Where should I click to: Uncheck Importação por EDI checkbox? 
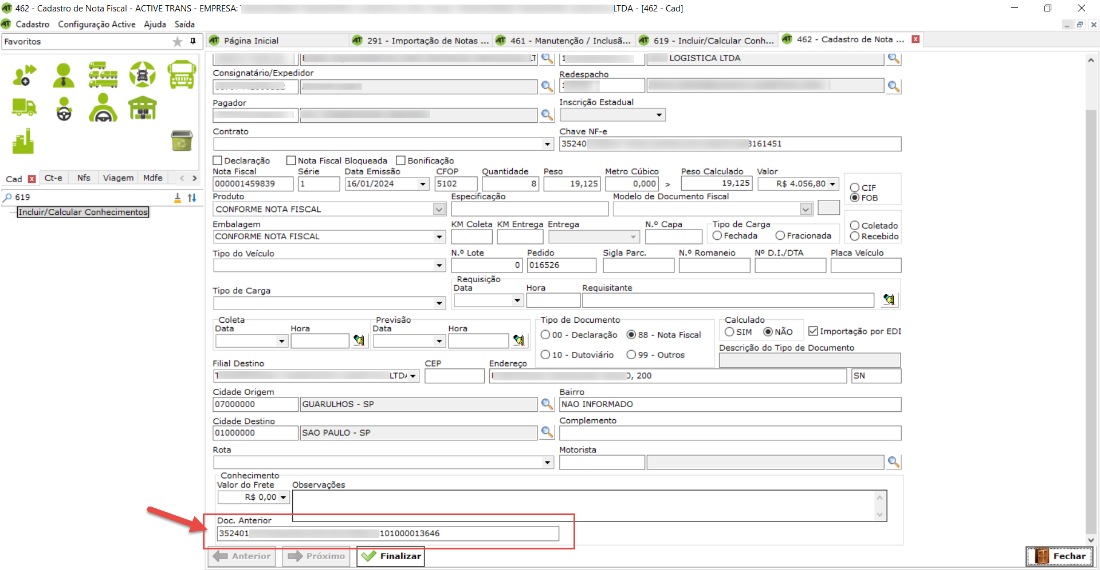813,331
